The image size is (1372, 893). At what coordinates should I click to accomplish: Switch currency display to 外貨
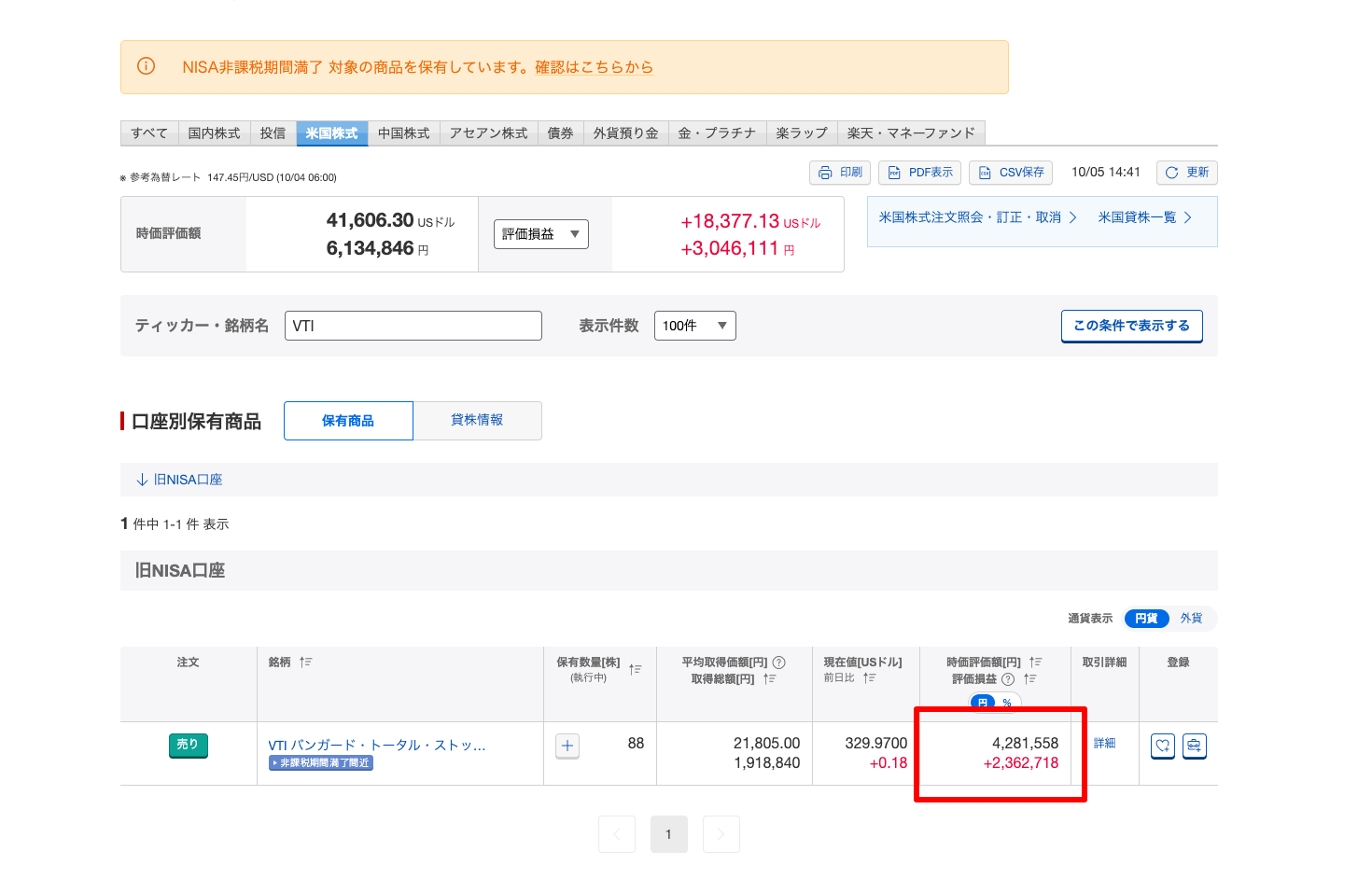(1191, 619)
